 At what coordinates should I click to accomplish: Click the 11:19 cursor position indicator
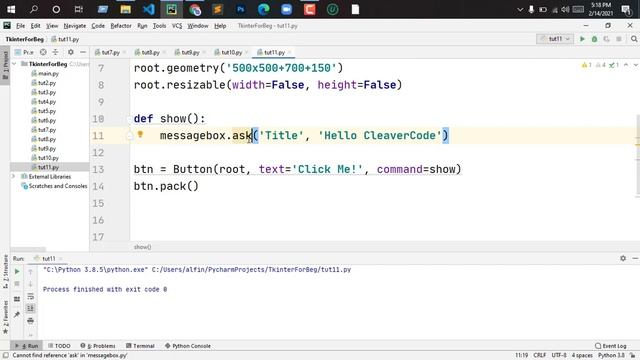[521, 356]
